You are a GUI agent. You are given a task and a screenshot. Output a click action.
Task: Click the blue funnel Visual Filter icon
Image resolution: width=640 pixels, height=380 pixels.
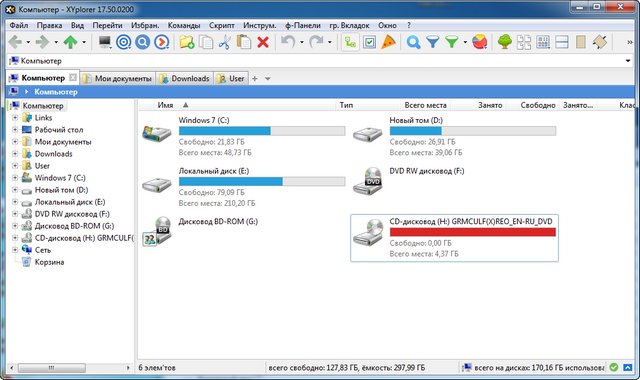433,42
